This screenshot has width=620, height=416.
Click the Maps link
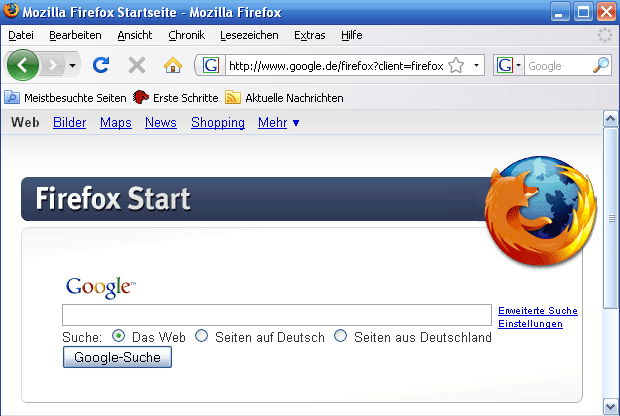[115, 123]
